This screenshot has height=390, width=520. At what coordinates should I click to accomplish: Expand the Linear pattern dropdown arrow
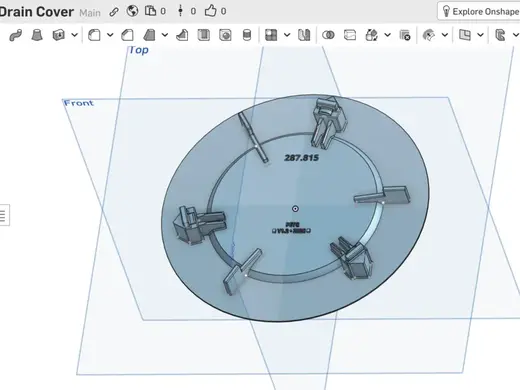(x=287, y=35)
